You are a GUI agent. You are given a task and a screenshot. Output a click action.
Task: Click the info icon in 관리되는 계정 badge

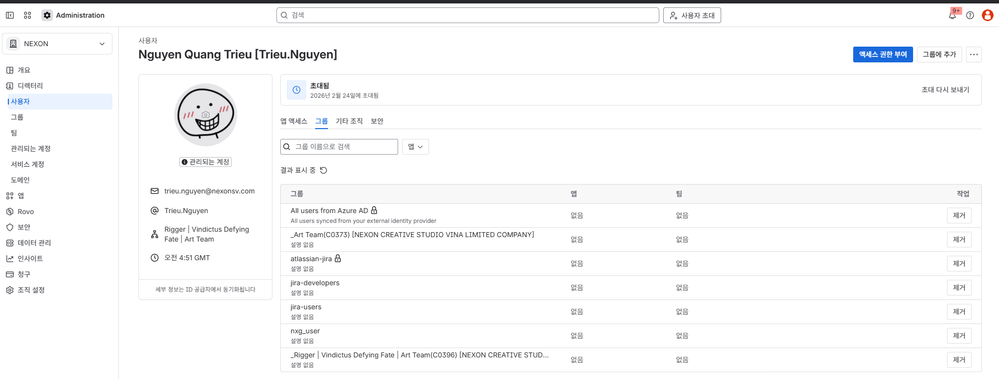(185, 162)
